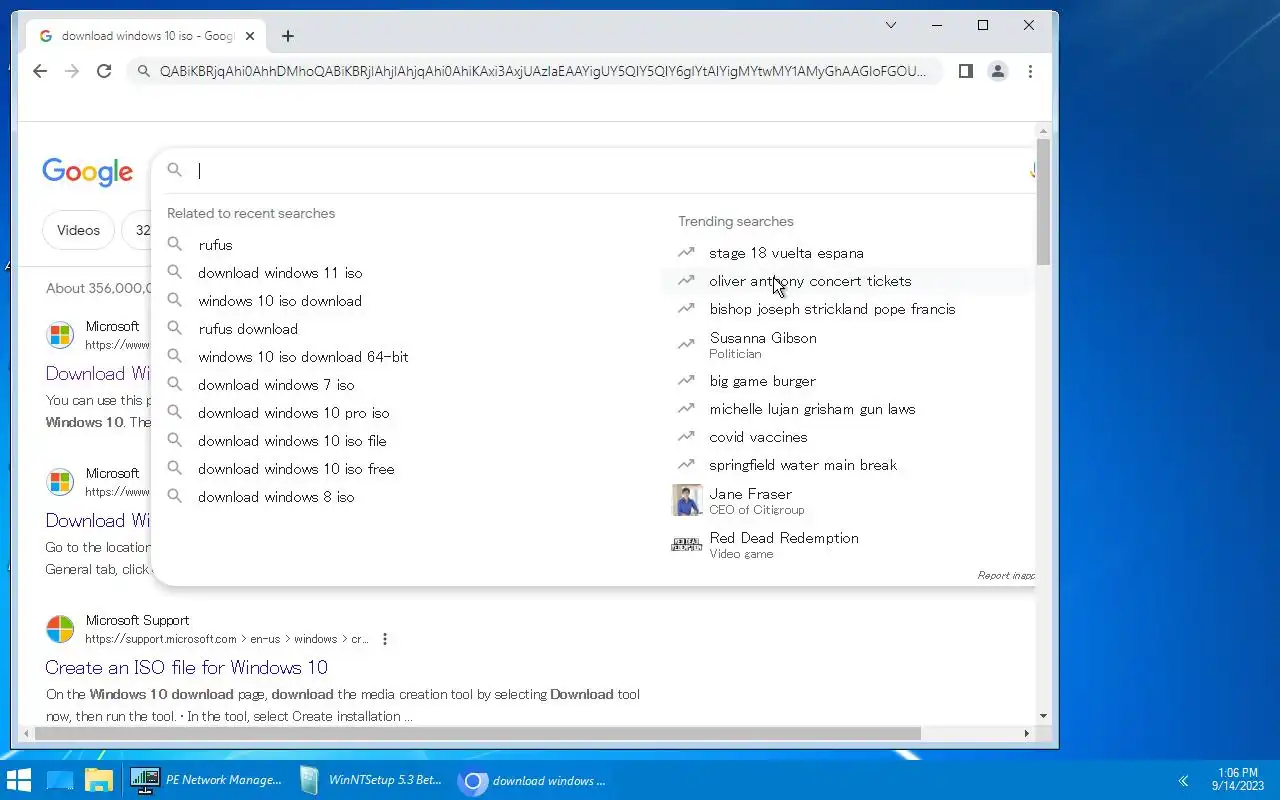Open Chrome's three-dot menu
This screenshot has height=800, width=1280.
tap(1030, 71)
